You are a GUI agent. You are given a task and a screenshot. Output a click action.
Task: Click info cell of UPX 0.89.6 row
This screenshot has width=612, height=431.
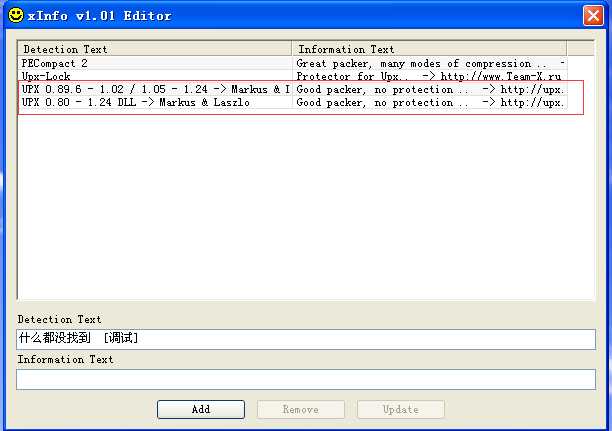click(x=430, y=89)
